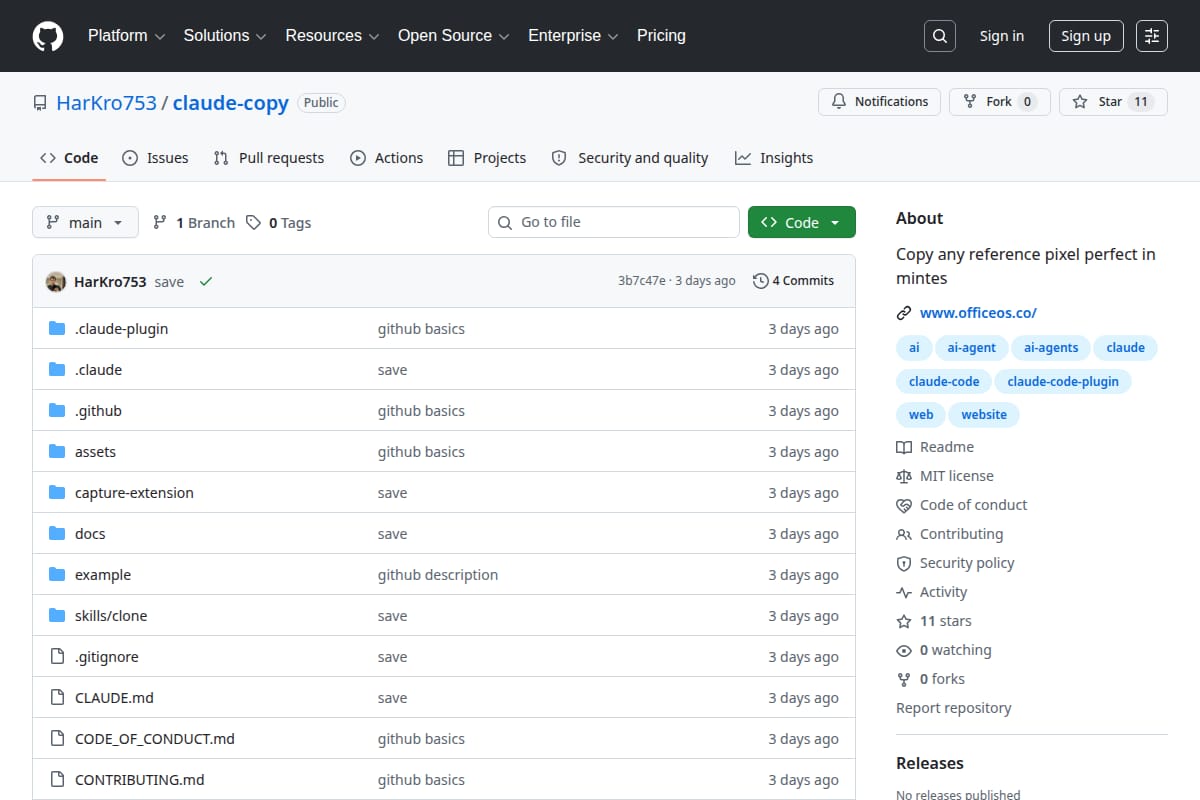Select the claude topic tag
This screenshot has height=800, width=1200.
pos(1126,348)
